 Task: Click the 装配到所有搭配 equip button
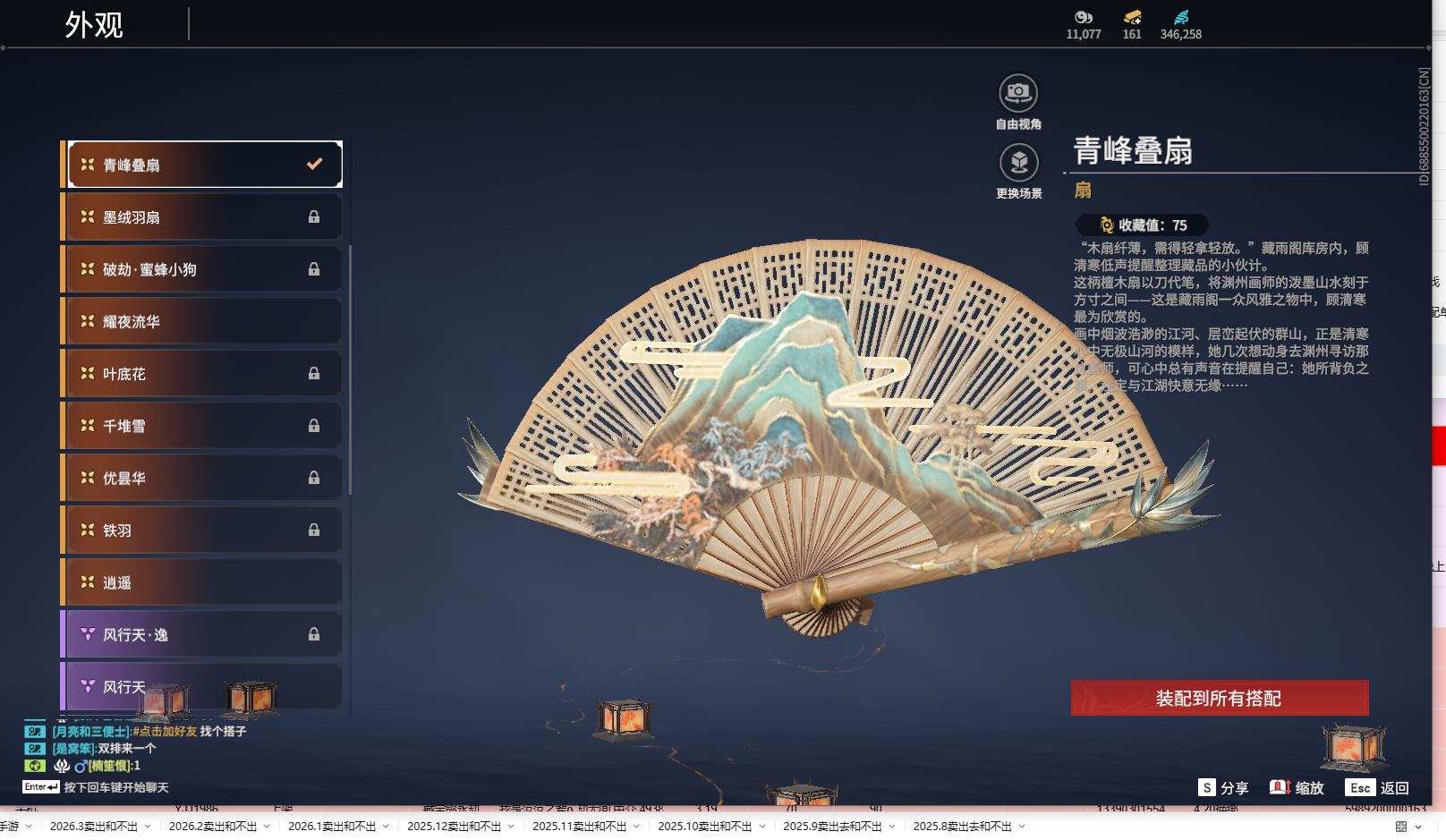point(1219,699)
